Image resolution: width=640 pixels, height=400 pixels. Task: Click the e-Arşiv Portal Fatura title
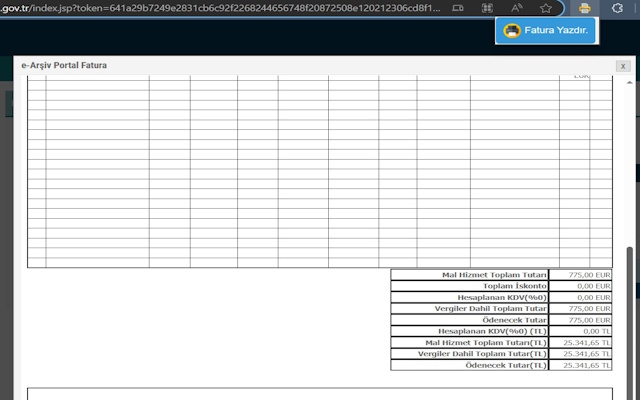64,65
